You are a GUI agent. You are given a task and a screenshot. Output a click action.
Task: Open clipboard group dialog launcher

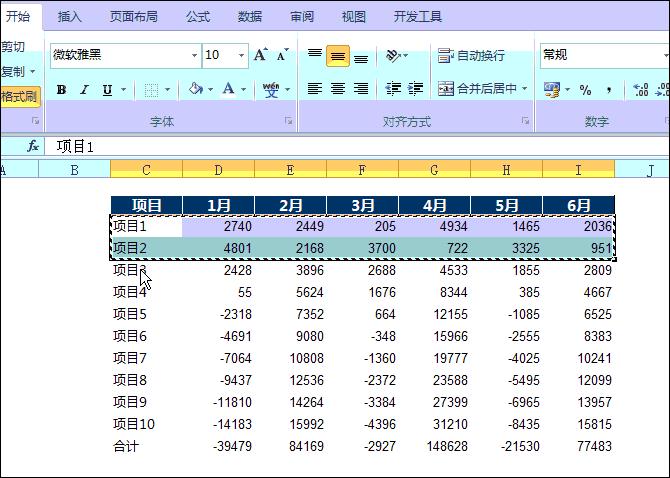(x=35, y=121)
